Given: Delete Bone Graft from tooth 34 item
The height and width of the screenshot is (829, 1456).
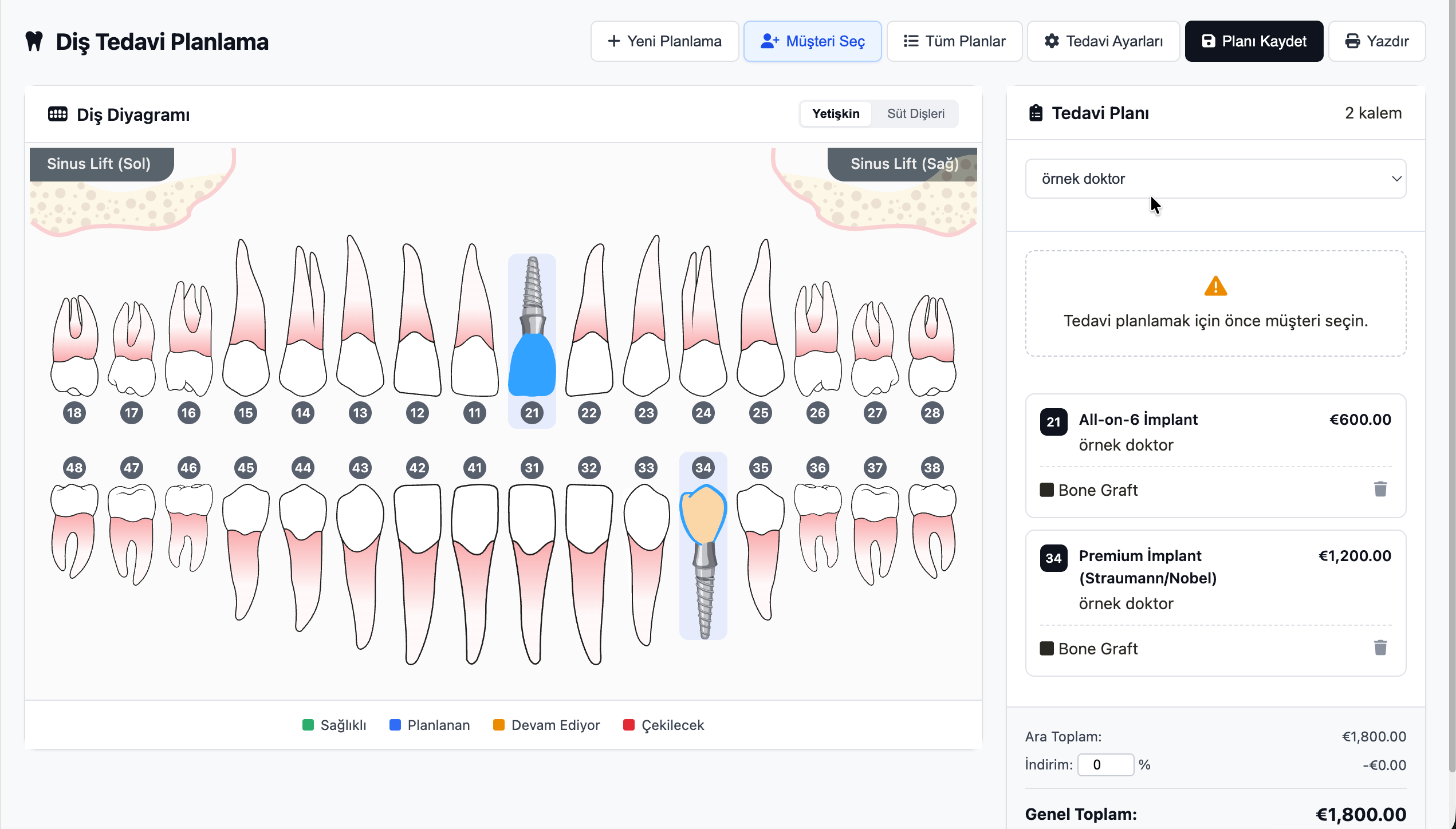Looking at the screenshot, I should coord(1380,648).
